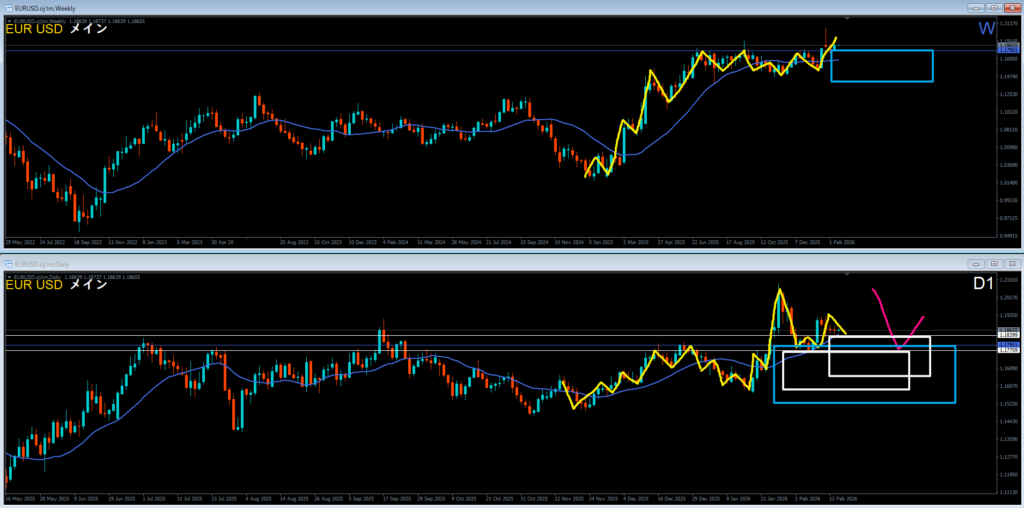Click chart shift triangle on Weekly chart
Image resolution: width=1024 pixels, height=508 pixels.
848,19
